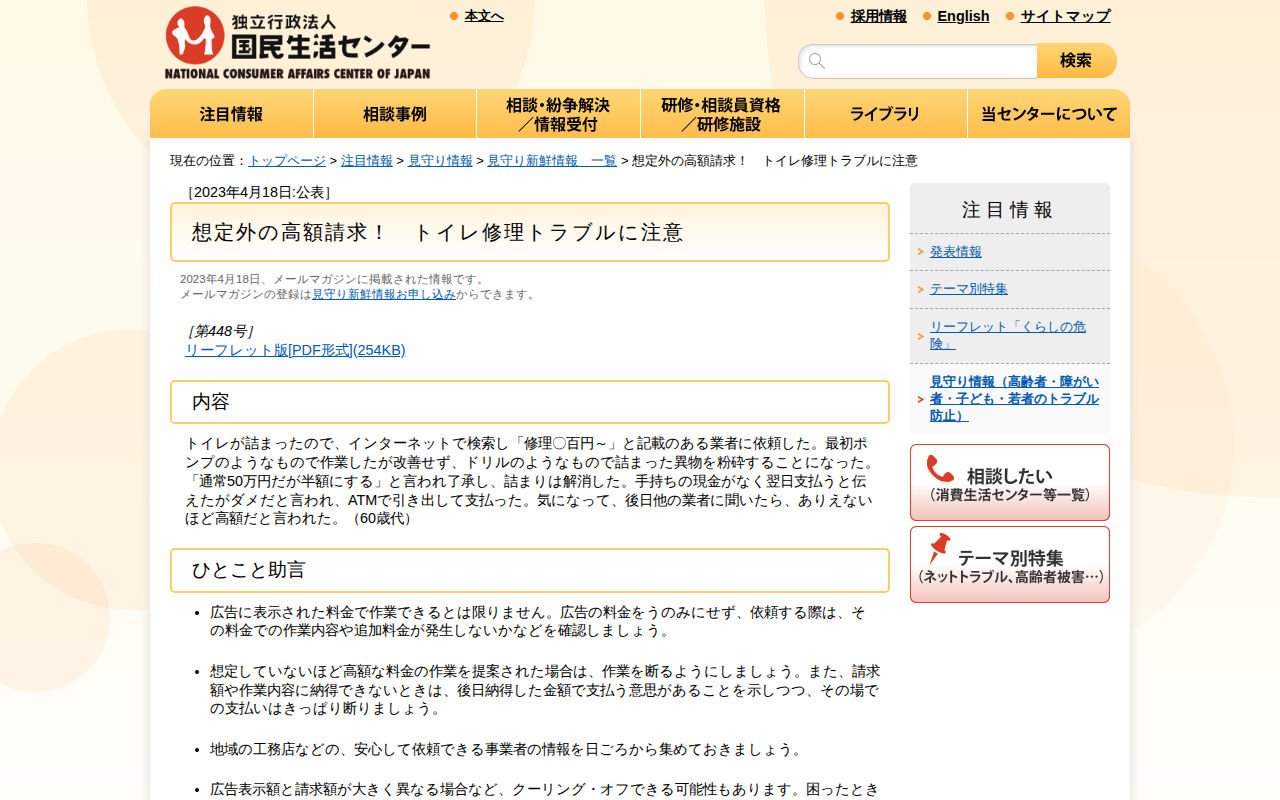Open the 採用情報 link

click(x=879, y=16)
